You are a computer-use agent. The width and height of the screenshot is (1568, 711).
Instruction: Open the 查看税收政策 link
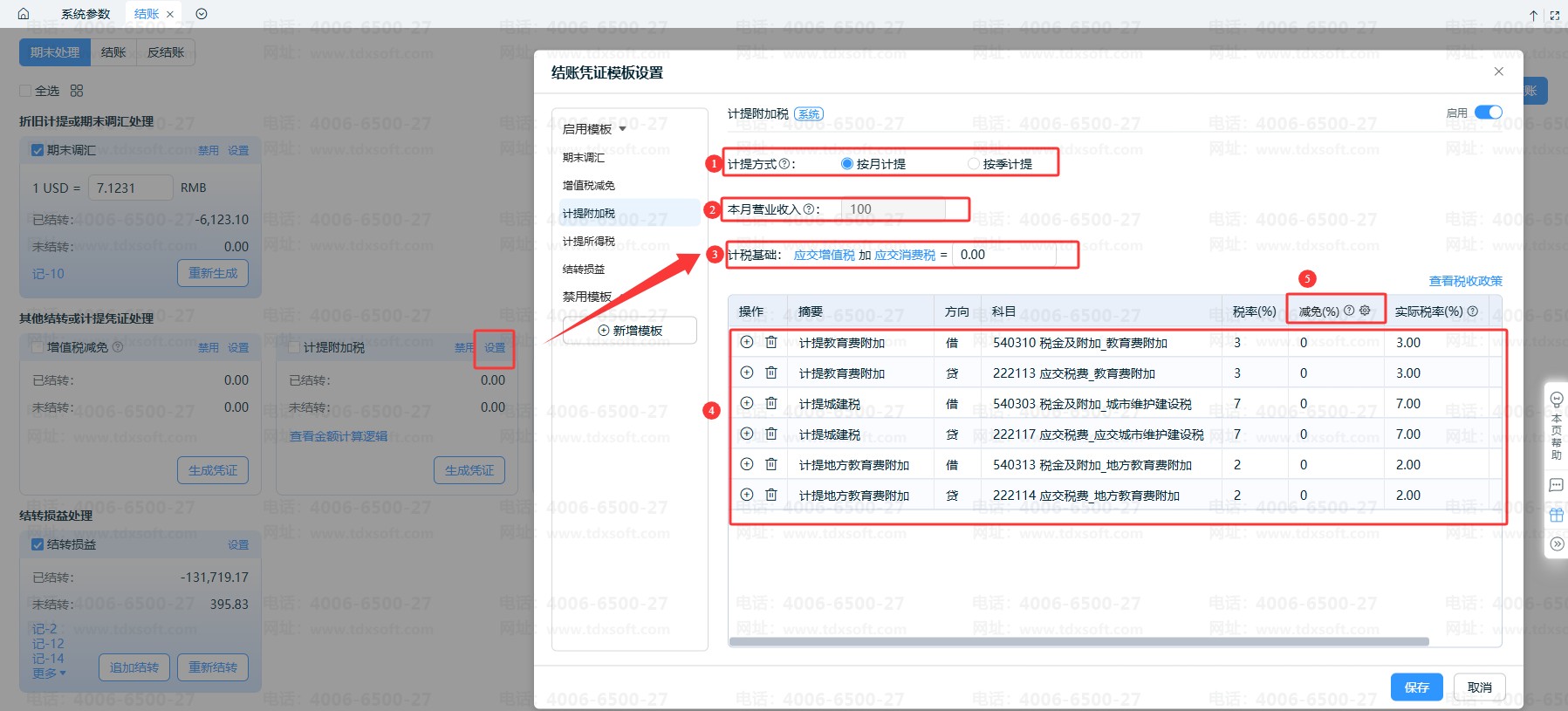click(x=1466, y=281)
